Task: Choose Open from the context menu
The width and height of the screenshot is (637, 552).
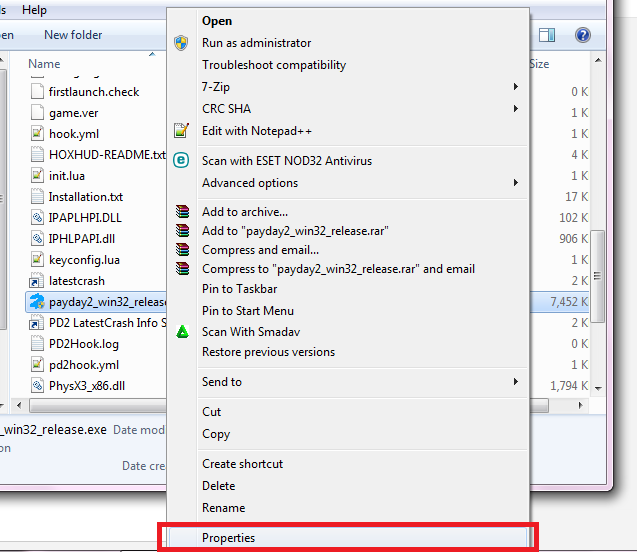Action: pyautogui.click(x=217, y=21)
